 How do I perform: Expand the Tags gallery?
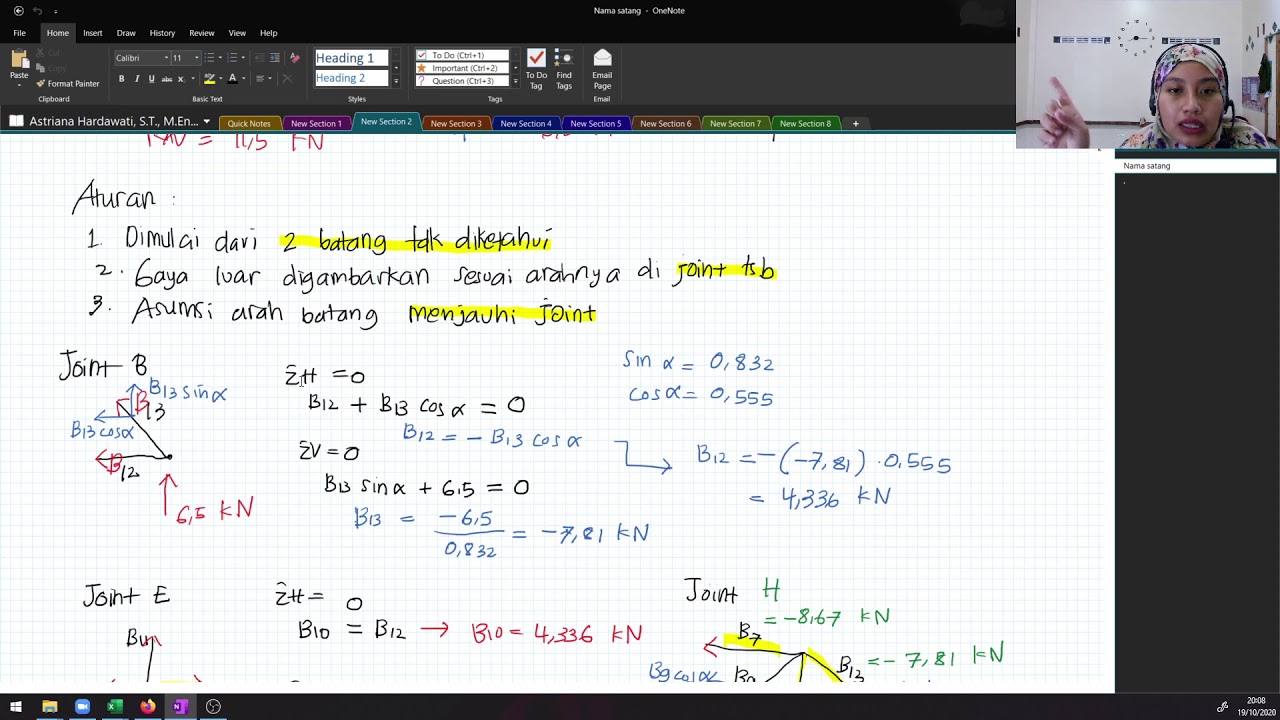pos(515,81)
